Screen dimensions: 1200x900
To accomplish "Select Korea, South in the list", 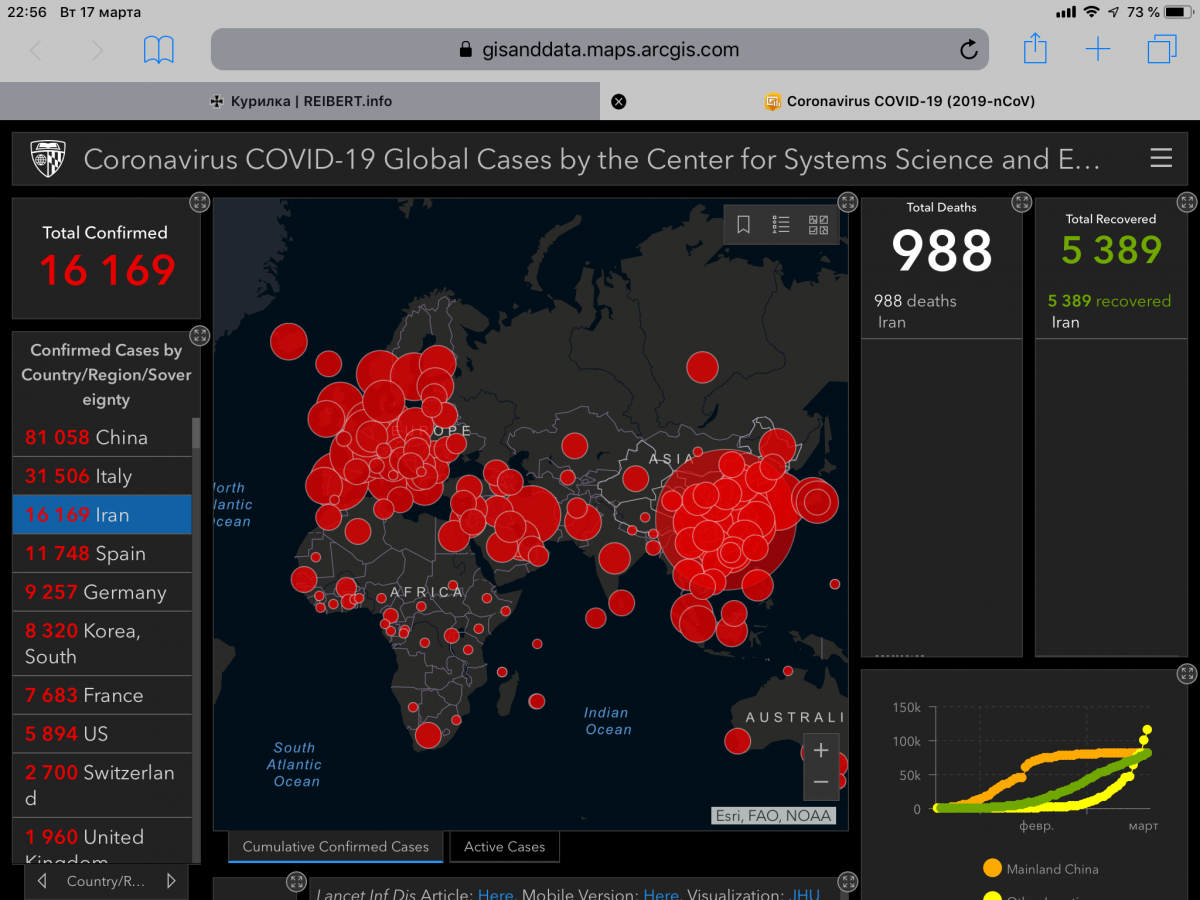I will (x=102, y=644).
